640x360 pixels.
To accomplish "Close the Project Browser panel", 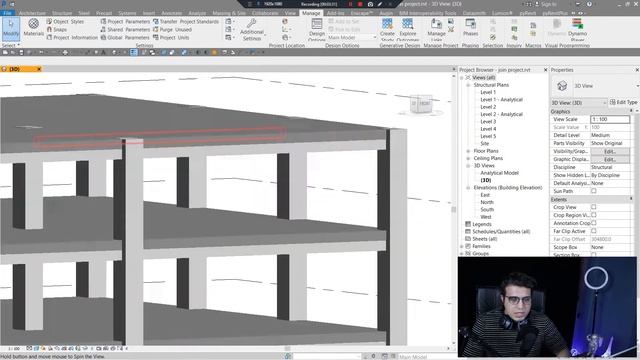I will [x=545, y=70].
